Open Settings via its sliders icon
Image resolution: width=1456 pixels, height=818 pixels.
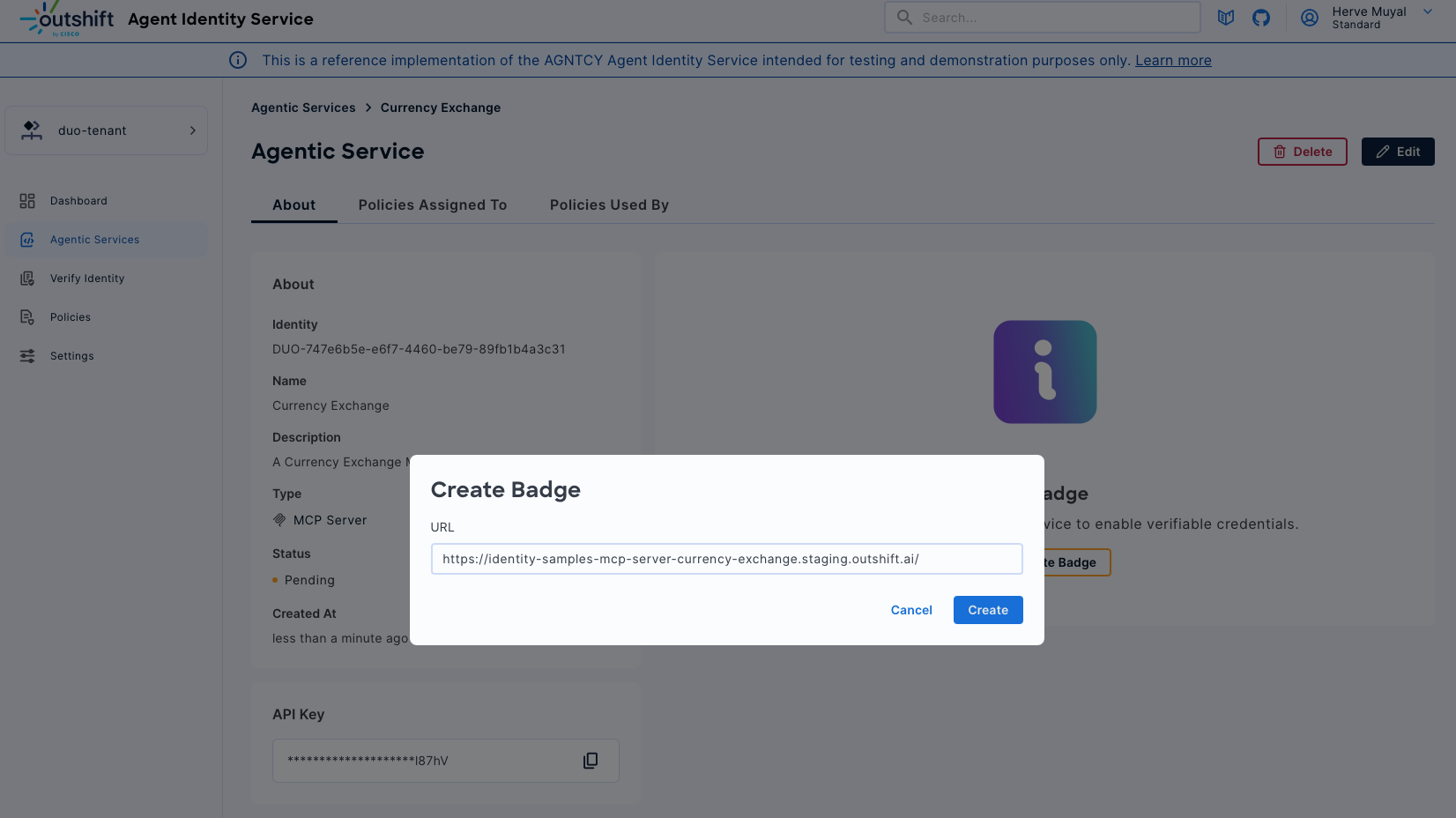pyautogui.click(x=27, y=355)
